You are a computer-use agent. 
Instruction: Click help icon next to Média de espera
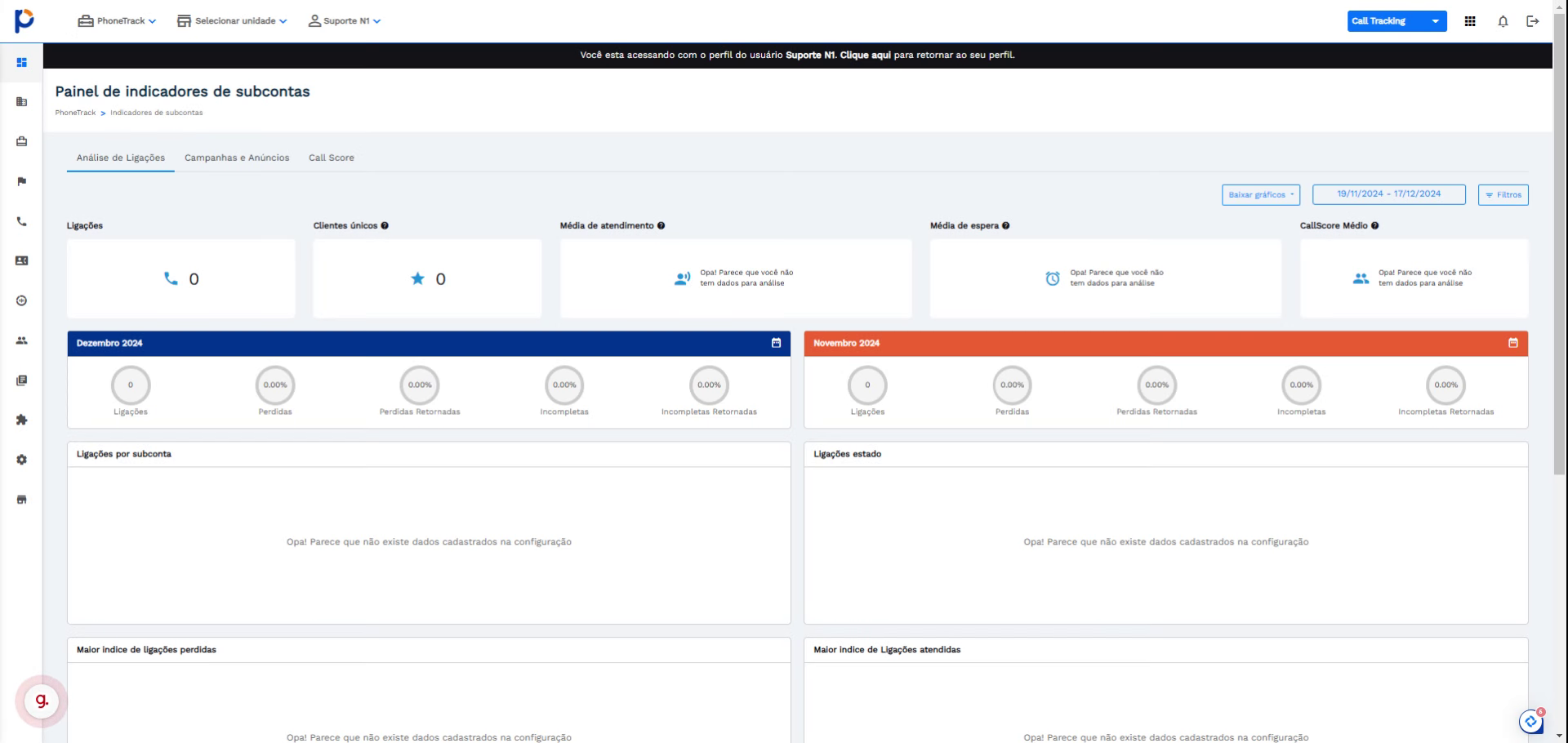[1006, 225]
